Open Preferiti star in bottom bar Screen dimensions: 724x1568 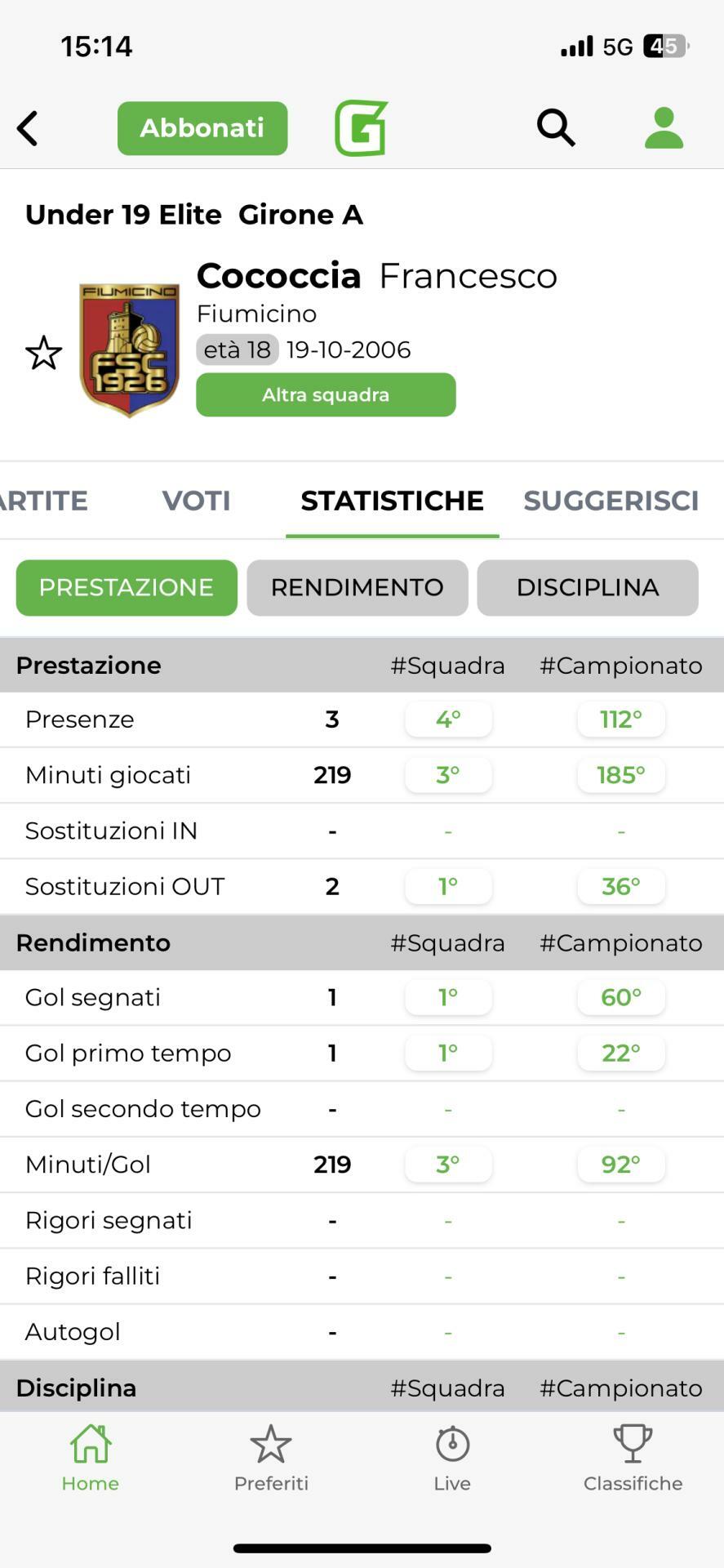coord(271,1459)
